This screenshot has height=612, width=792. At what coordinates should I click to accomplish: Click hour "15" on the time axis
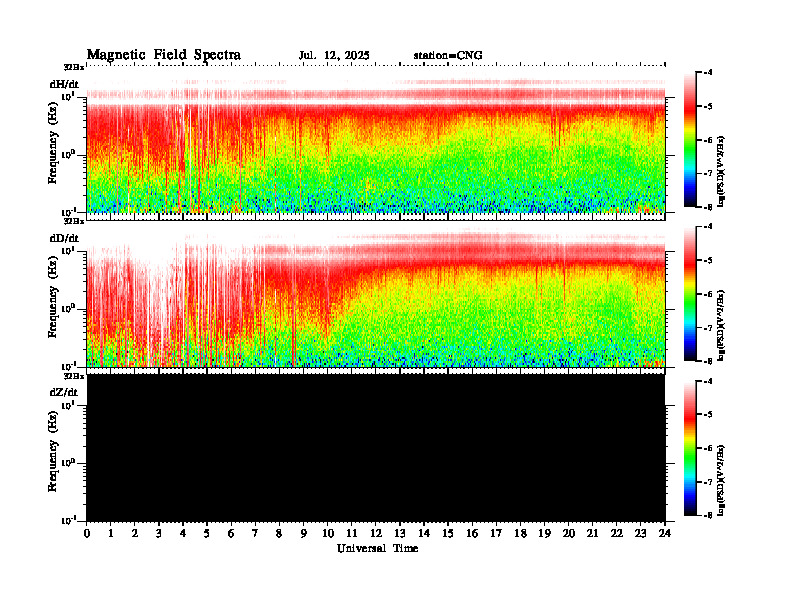coord(448,533)
